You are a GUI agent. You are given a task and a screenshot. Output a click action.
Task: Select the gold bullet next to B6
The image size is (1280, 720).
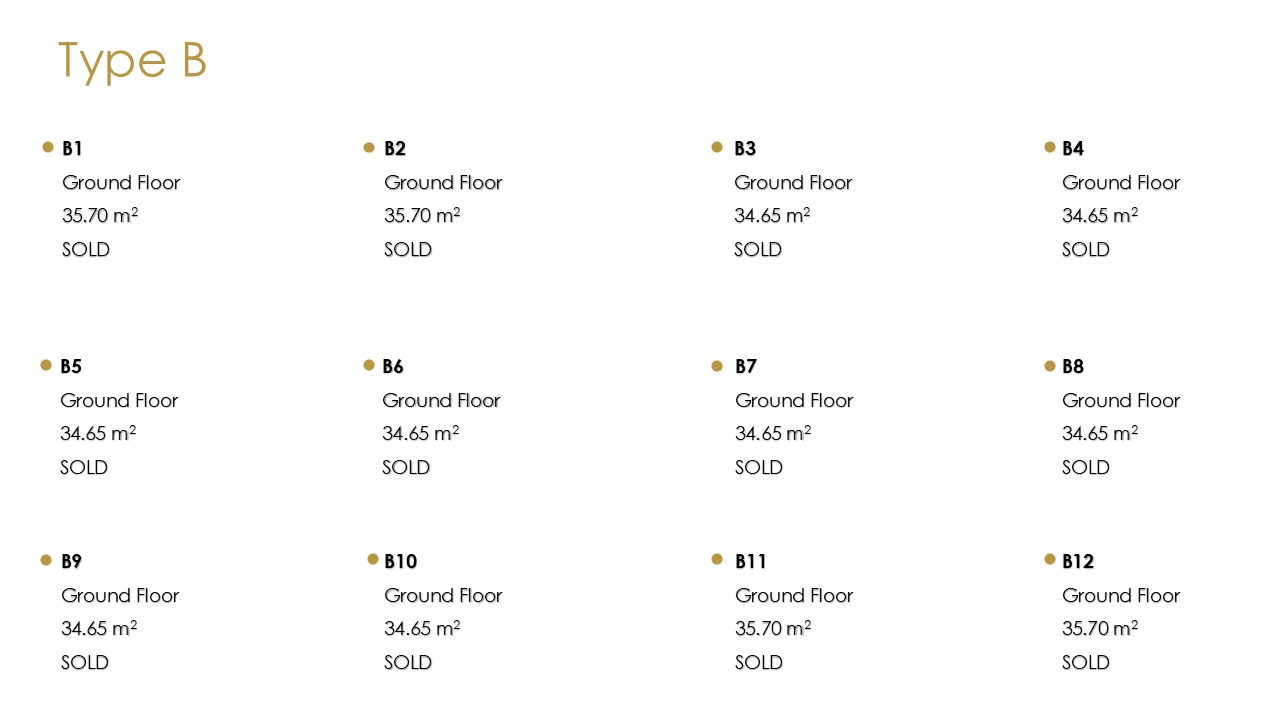[369, 365]
